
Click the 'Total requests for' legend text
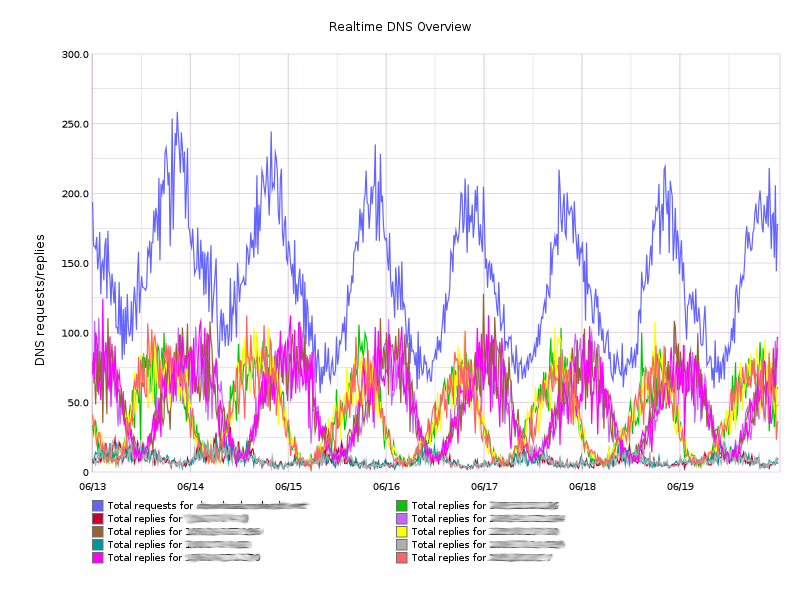pos(150,506)
